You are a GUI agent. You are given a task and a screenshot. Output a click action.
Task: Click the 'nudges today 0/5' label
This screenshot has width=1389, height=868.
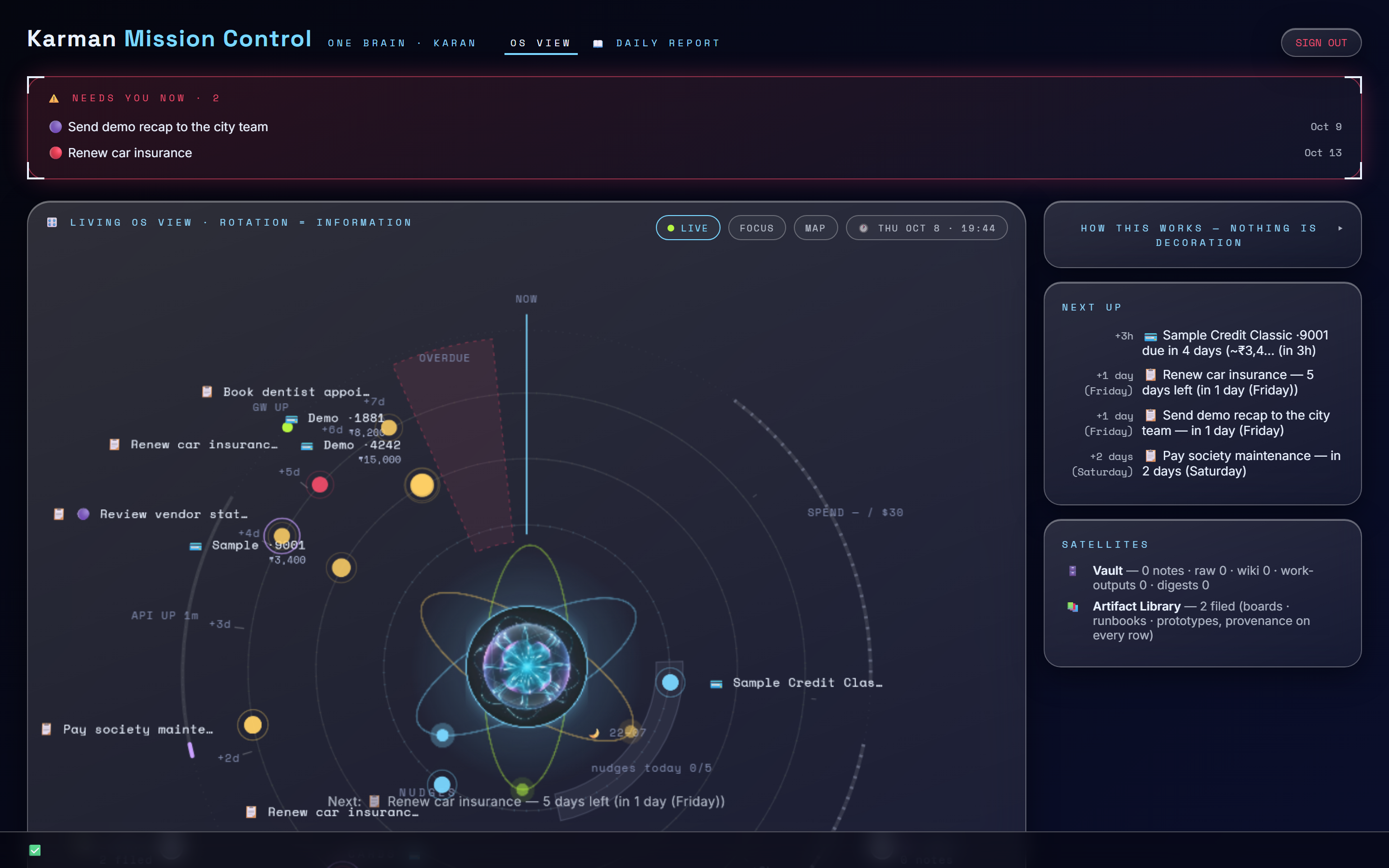[x=652, y=768]
